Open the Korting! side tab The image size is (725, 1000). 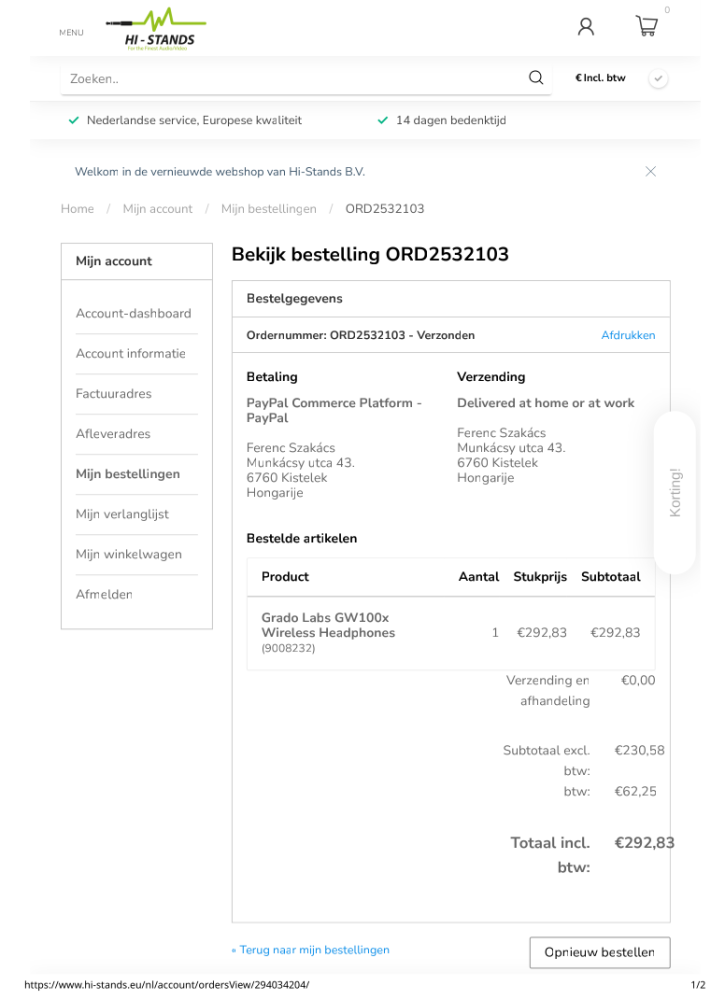click(675, 492)
